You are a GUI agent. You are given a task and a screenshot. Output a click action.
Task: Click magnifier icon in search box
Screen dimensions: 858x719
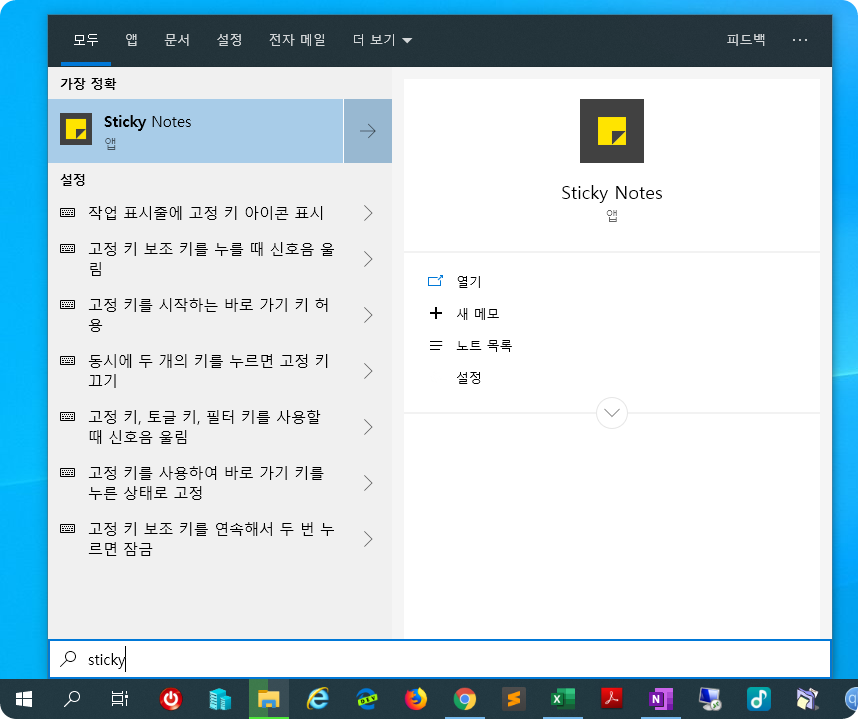coord(68,659)
